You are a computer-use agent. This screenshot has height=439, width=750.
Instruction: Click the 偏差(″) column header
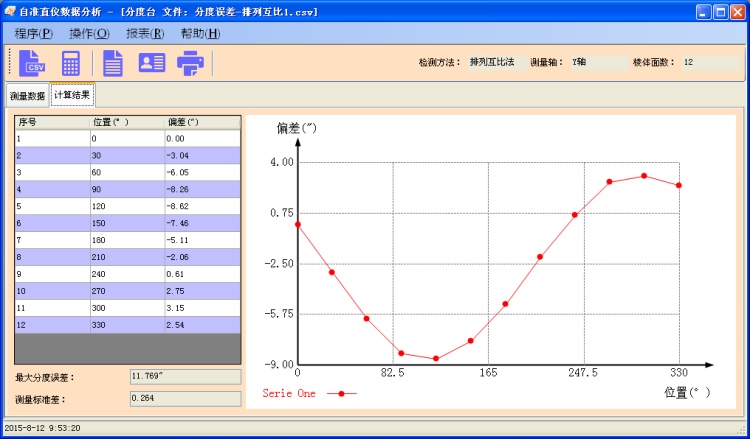tap(202, 122)
